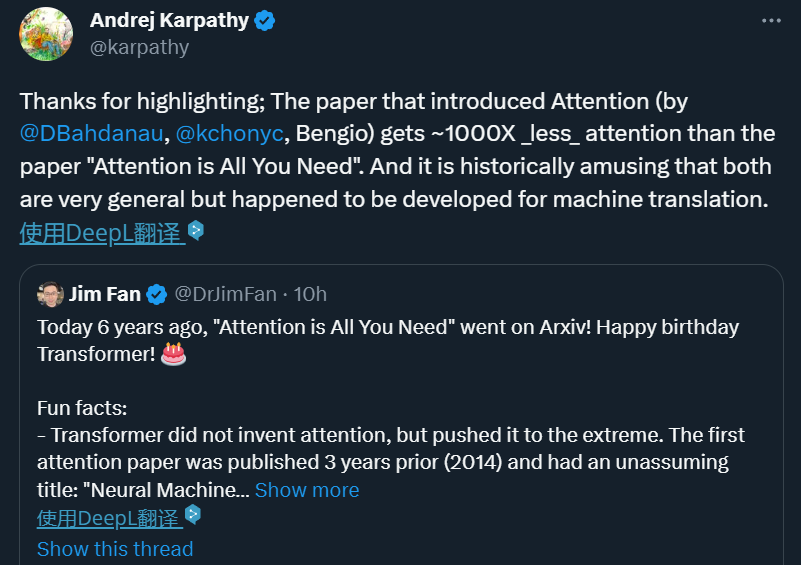Click Jim Fan's name in the quoted tweet
Screen dimensions: 801x565
[104, 294]
